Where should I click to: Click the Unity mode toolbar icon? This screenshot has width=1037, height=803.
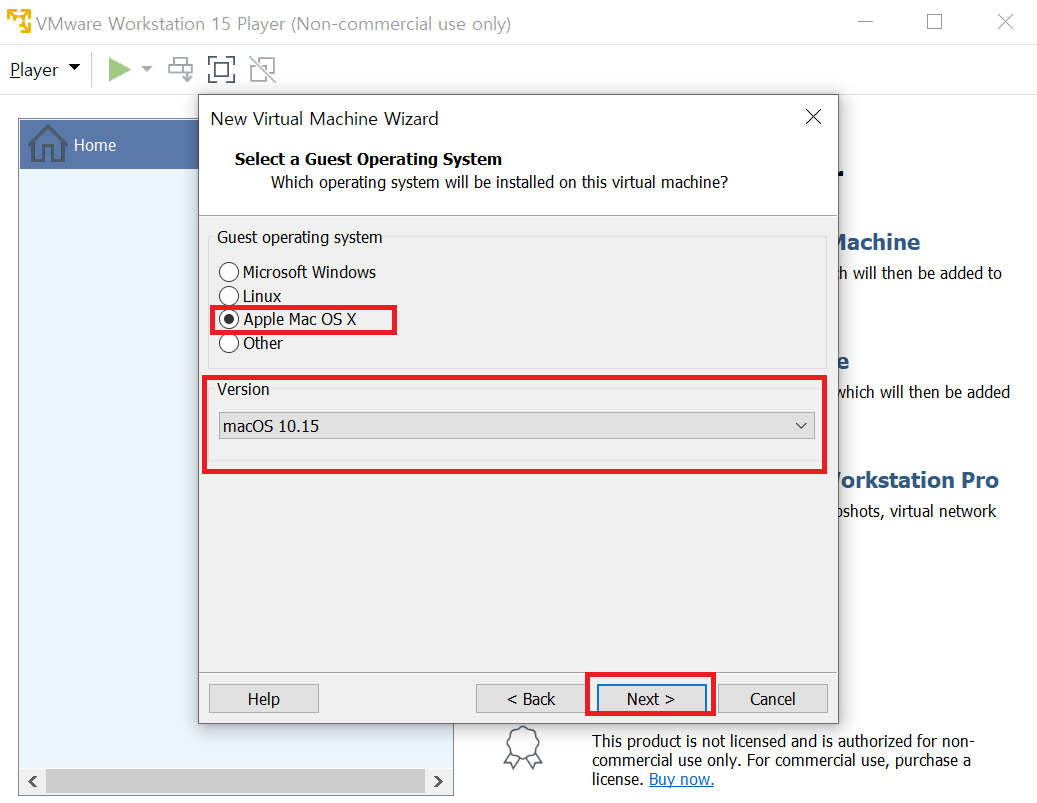click(262, 69)
